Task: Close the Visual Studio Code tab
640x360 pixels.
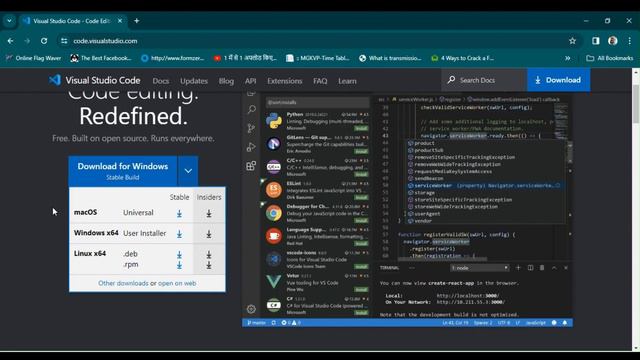Action: (x=120, y=21)
